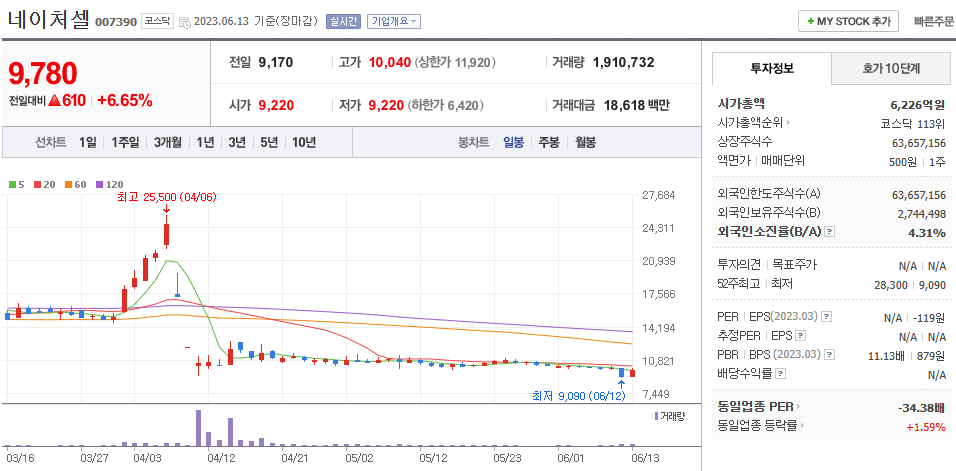Viewport: 956px width, 471px height.
Task: Click the 전일 value 9,170
Action: pos(276,62)
